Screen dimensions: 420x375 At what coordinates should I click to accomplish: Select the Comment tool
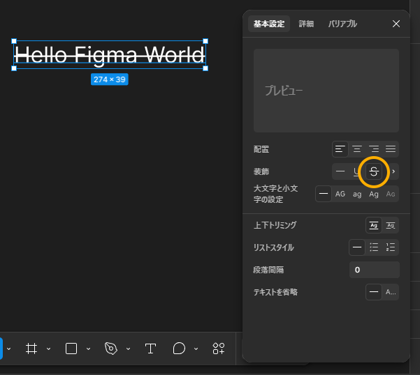point(179,349)
